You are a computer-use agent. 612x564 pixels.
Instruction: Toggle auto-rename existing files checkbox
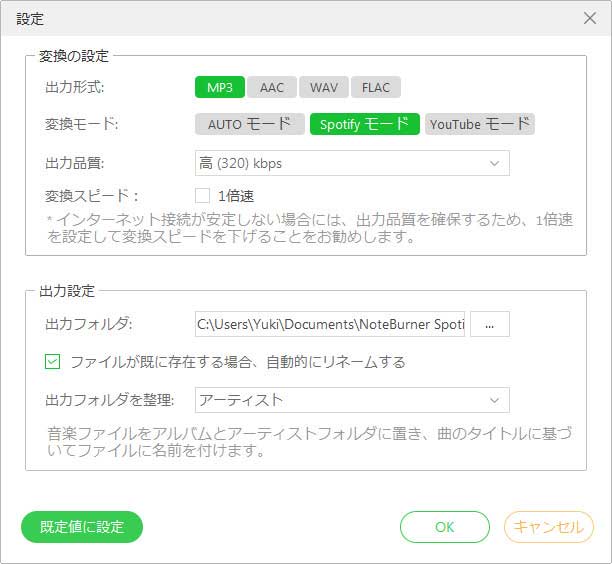tap(52, 362)
